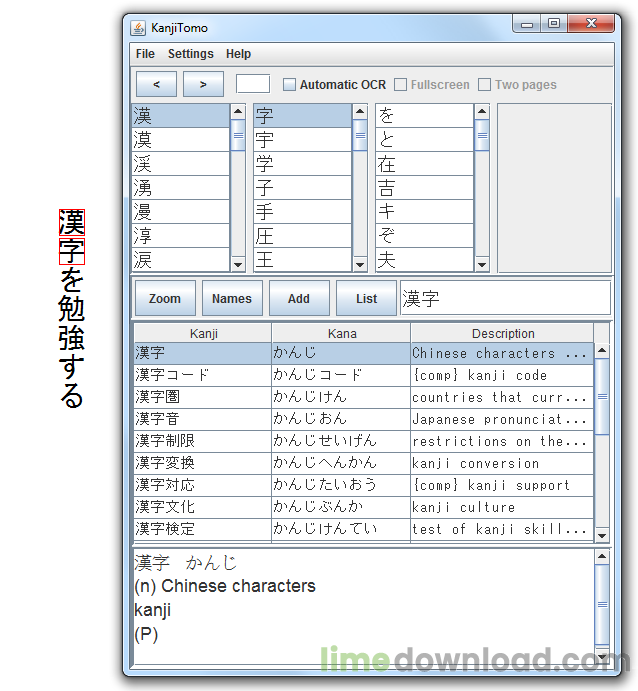Click the List button
This screenshot has height=691, width=638.
[366, 298]
